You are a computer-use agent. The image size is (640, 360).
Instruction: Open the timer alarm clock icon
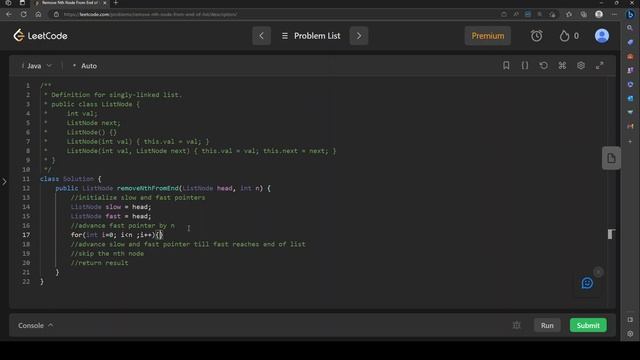click(537, 36)
